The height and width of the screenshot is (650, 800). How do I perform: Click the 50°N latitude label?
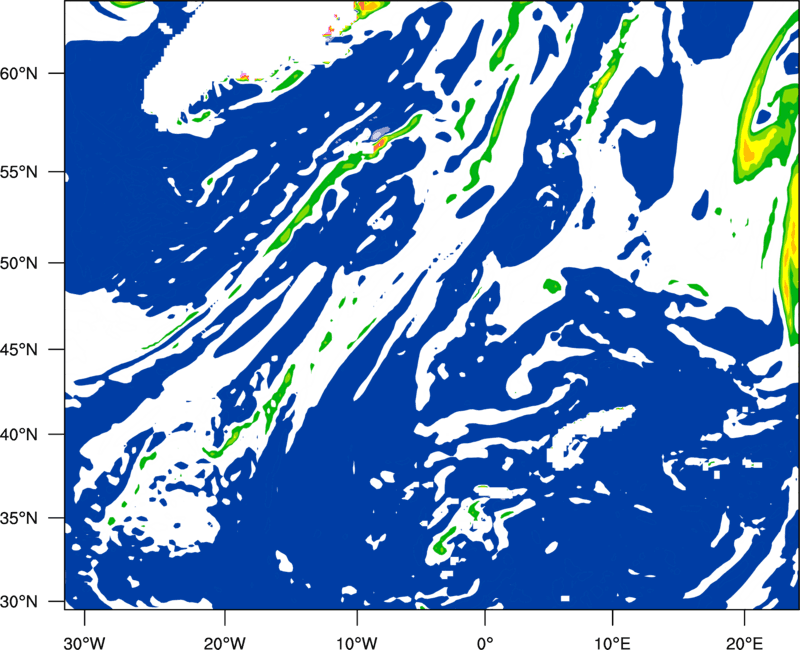[19, 263]
